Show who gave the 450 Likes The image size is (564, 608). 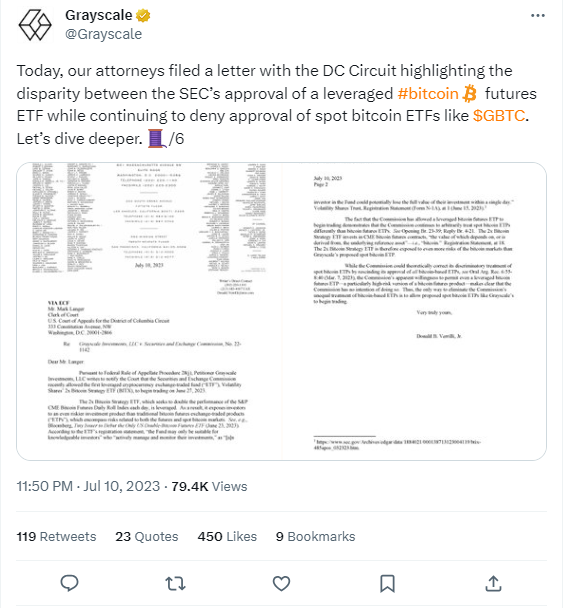(x=227, y=536)
